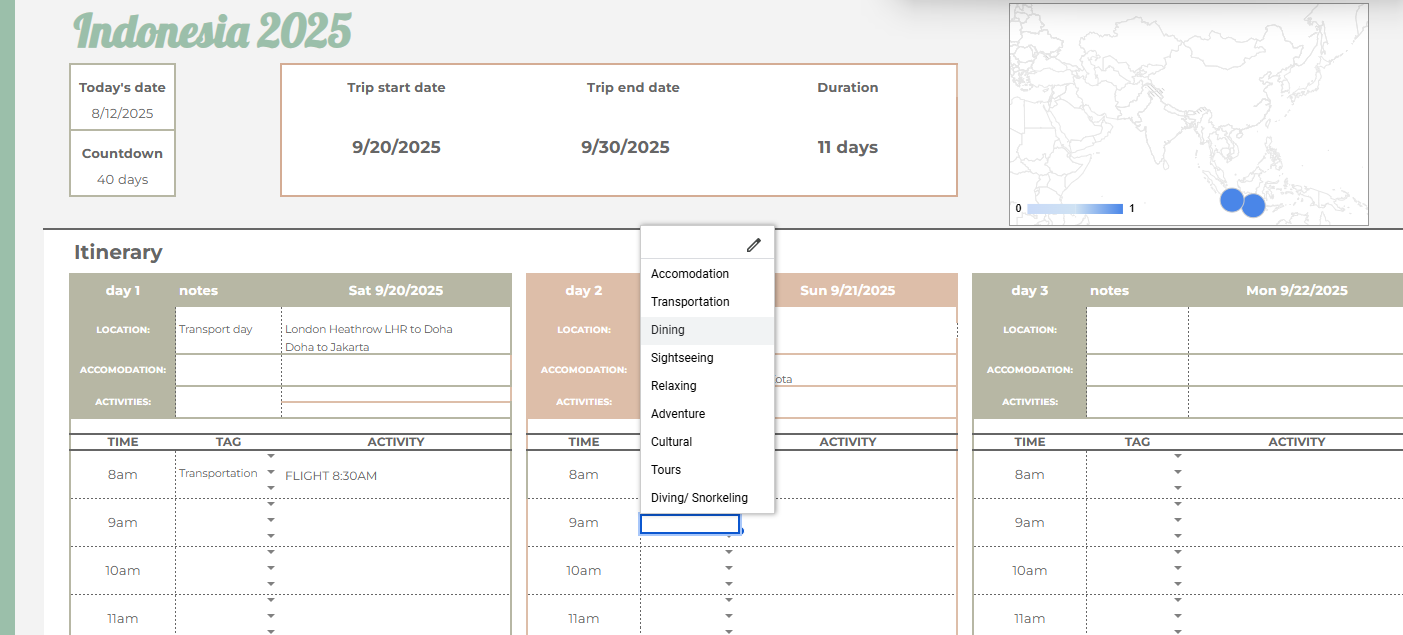The image size is (1403, 635).
Task: Click the selected day 2 9am tag cell
Action: (x=690, y=524)
